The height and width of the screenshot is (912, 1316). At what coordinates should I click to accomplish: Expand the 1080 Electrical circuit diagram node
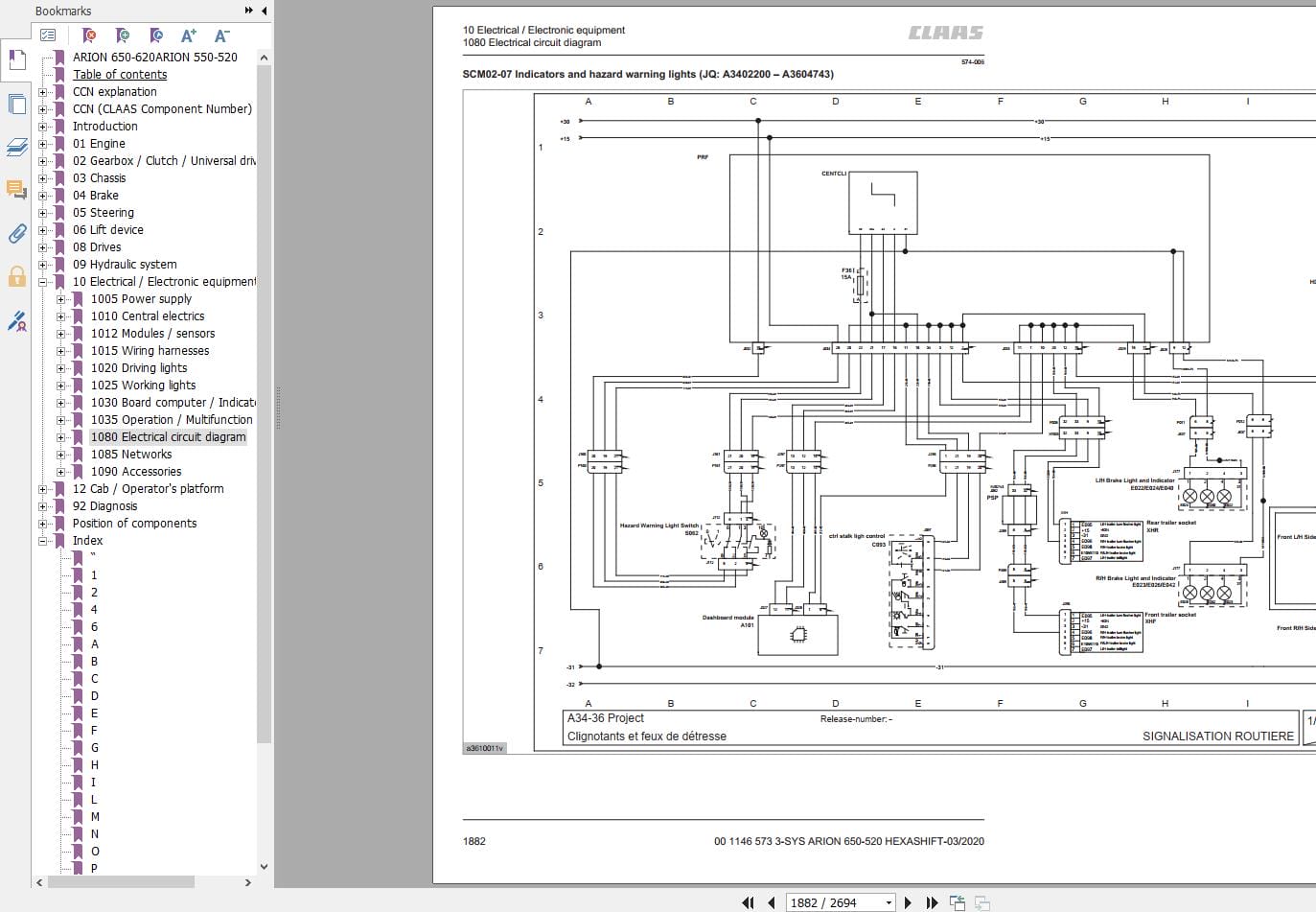point(60,437)
